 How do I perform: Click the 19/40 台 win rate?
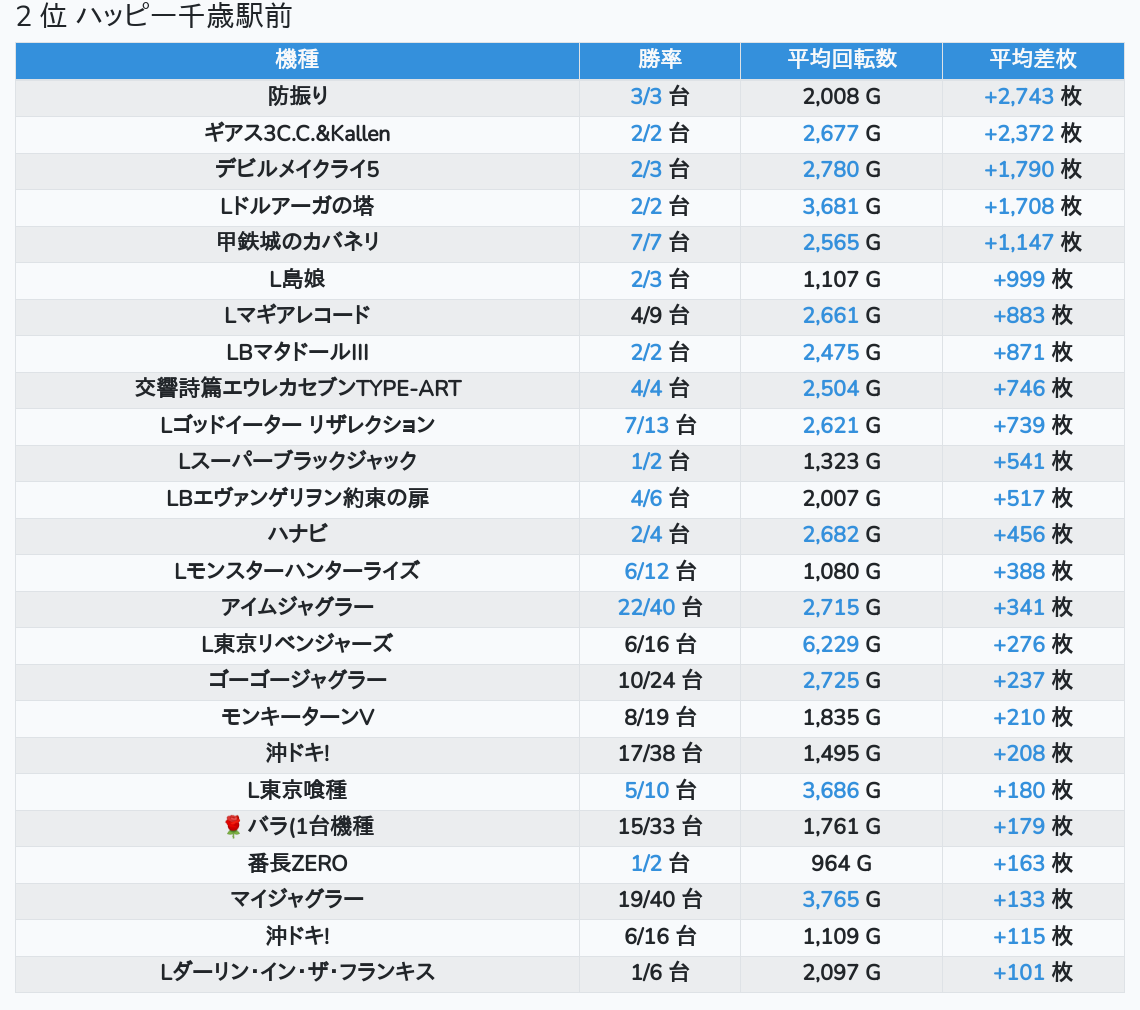(x=659, y=899)
